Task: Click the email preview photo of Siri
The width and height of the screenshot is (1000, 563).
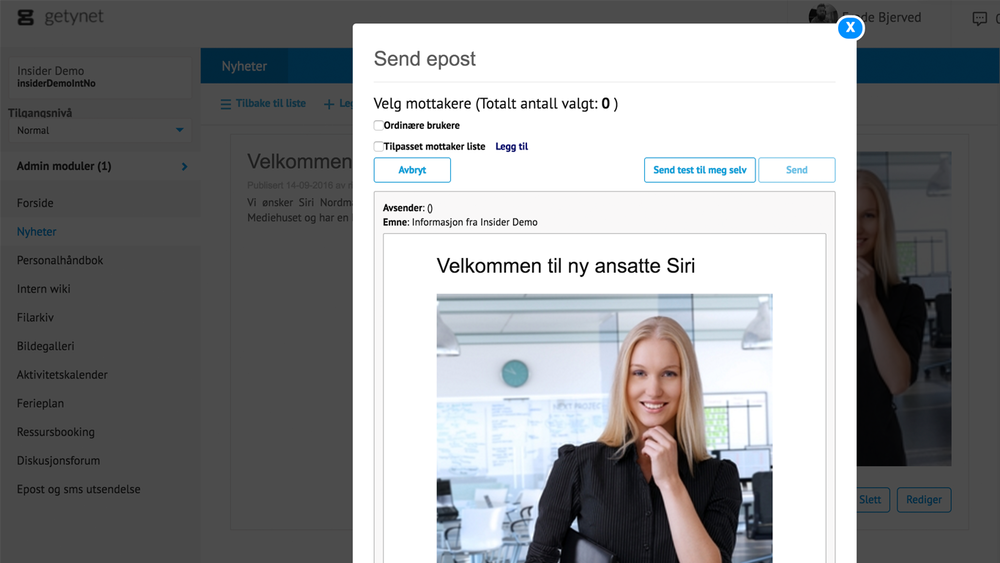Action: 605,428
